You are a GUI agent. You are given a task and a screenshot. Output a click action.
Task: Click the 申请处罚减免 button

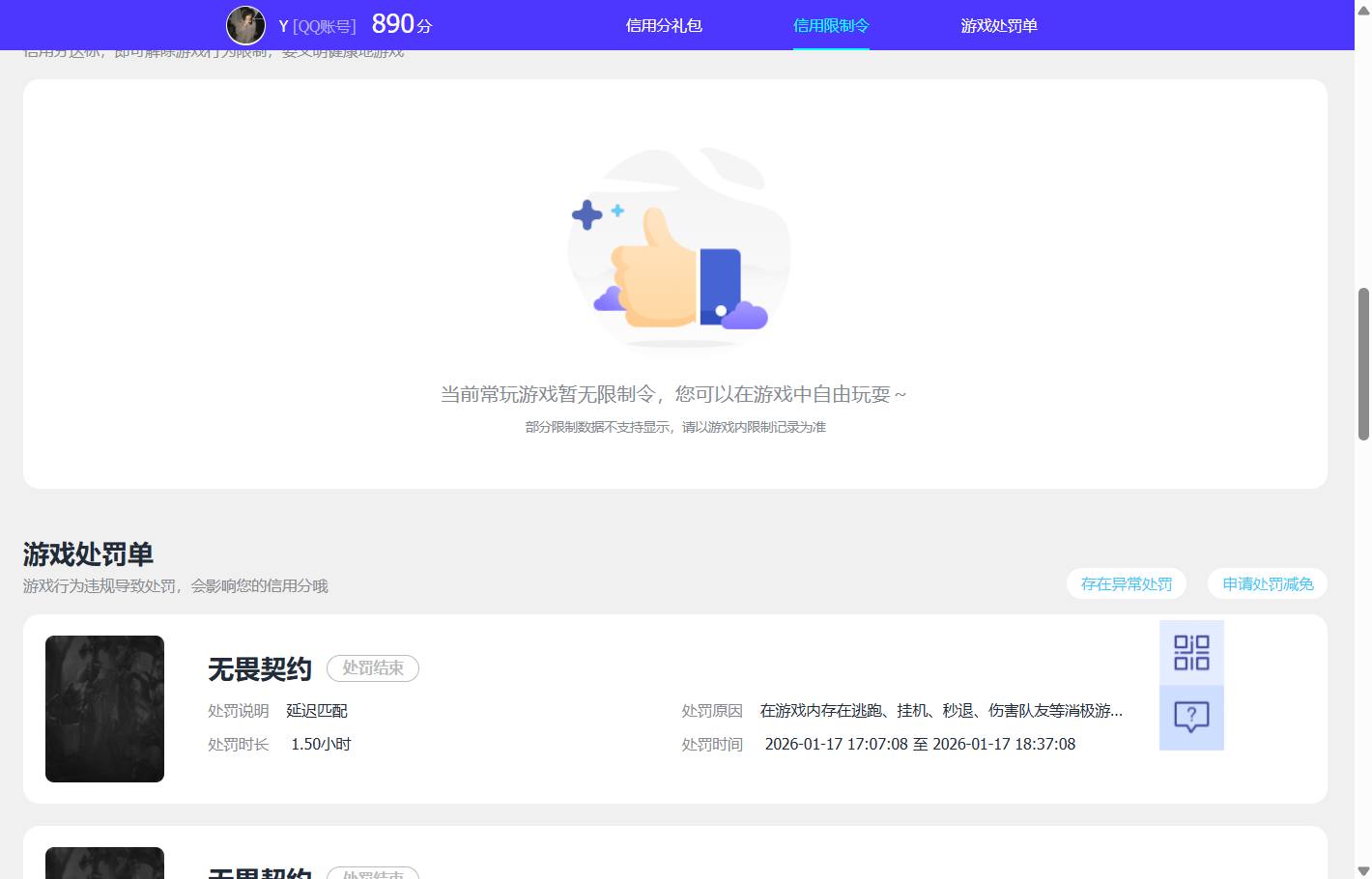[x=1268, y=583]
